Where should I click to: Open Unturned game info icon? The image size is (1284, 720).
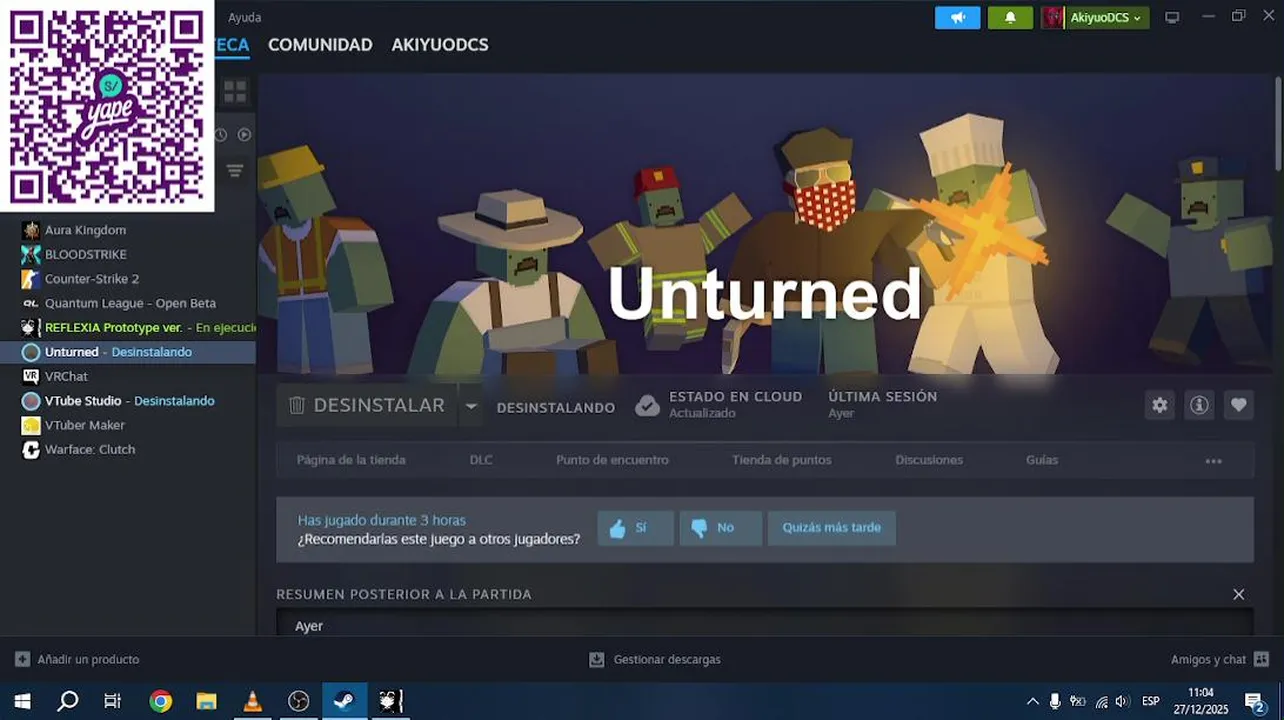pos(1199,405)
